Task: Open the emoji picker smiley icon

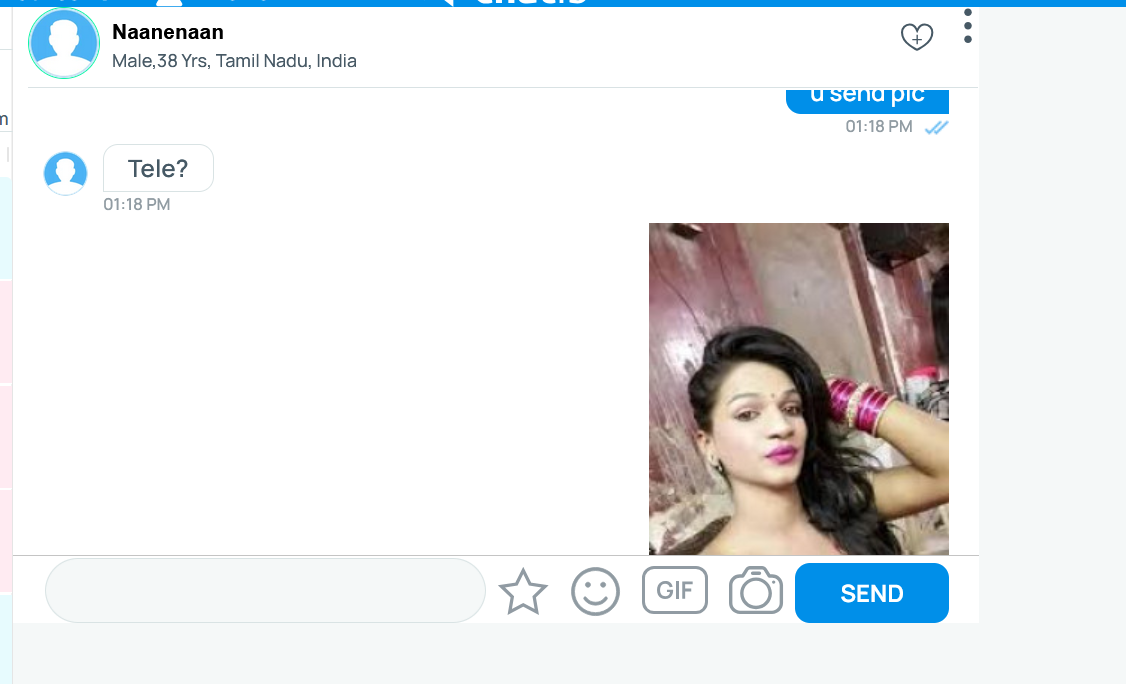Action: 595,592
